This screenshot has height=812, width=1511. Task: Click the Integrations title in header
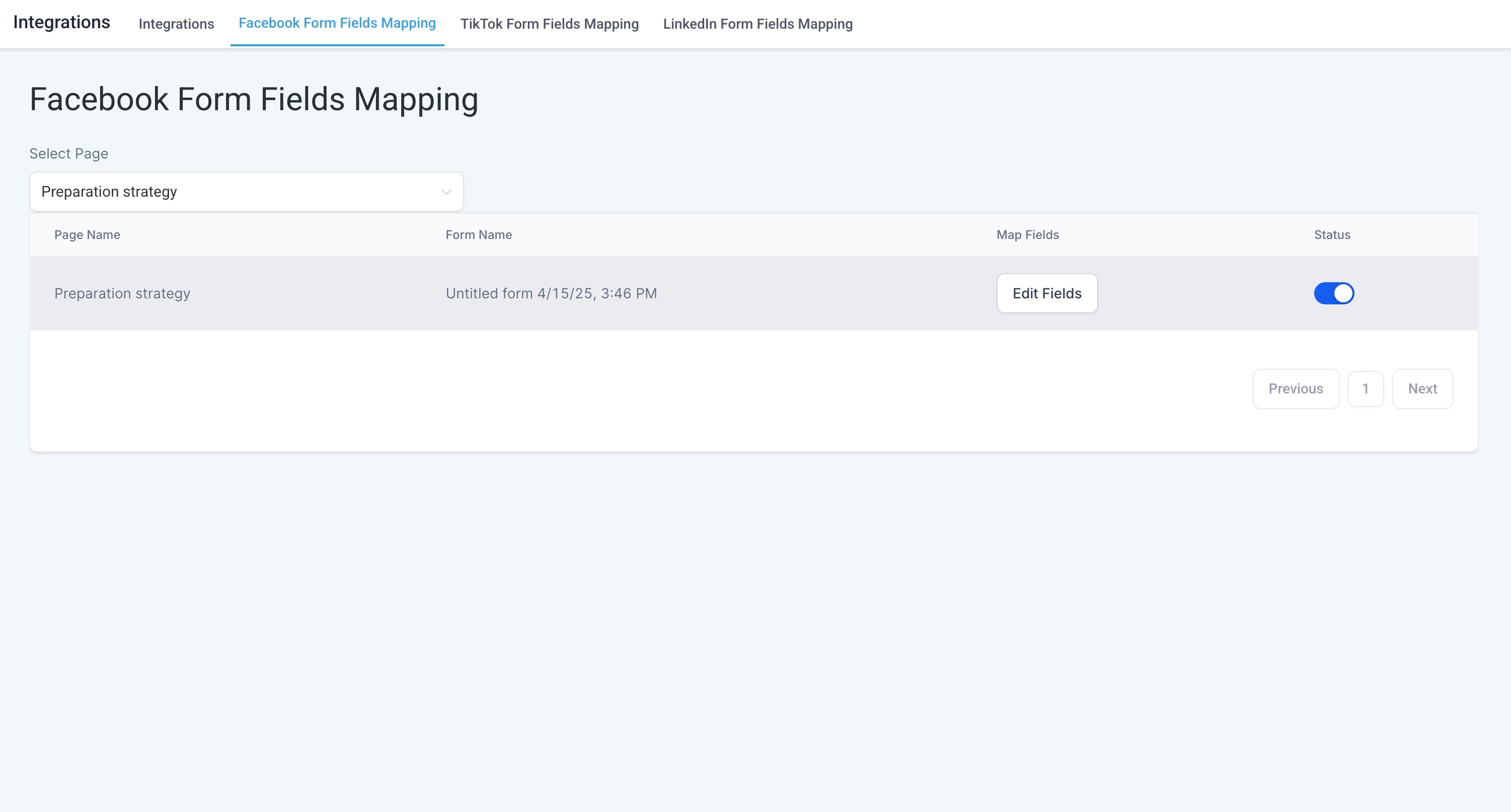tap(61, 22)
